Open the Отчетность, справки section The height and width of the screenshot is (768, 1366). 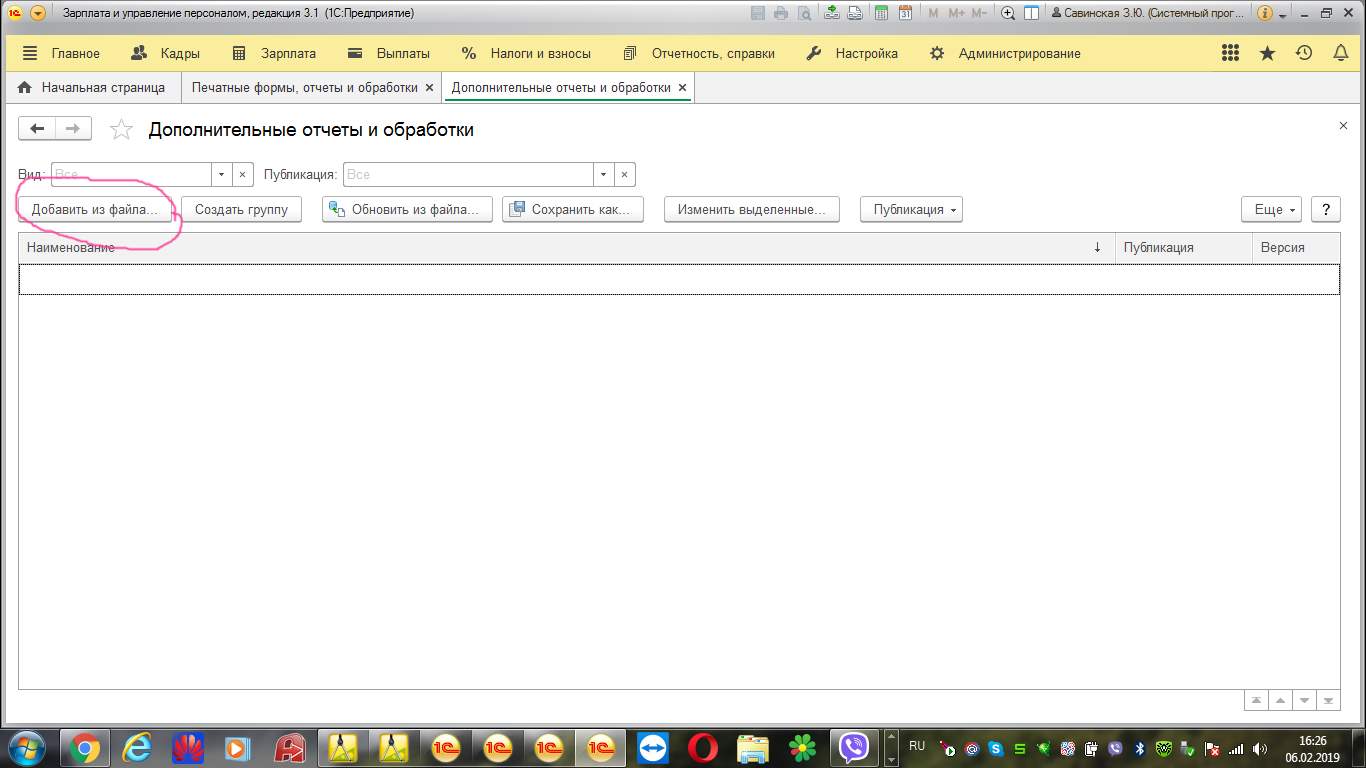tap(698, 54)
